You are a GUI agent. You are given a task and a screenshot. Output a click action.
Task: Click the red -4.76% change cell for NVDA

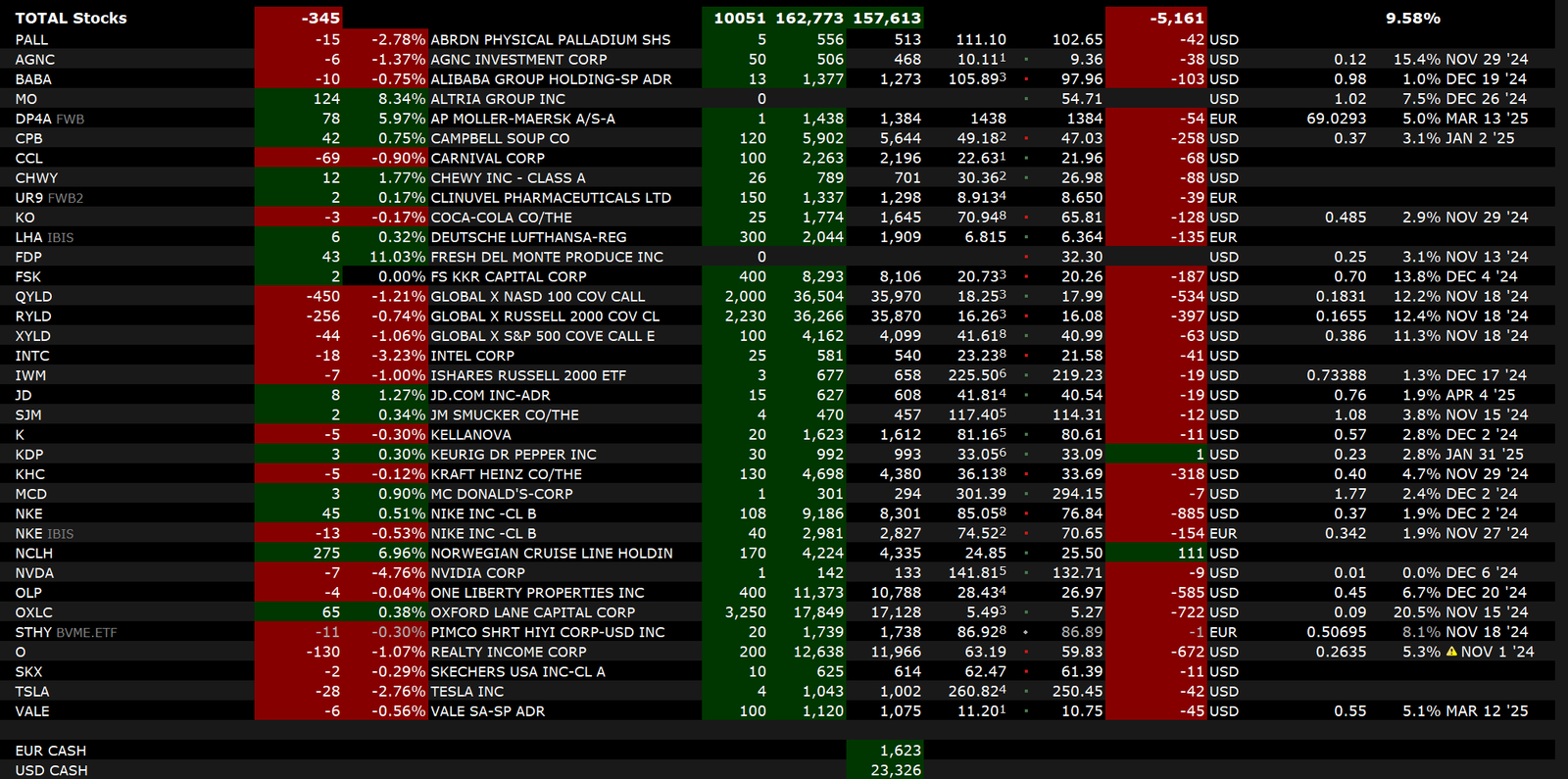coord(398,573)
